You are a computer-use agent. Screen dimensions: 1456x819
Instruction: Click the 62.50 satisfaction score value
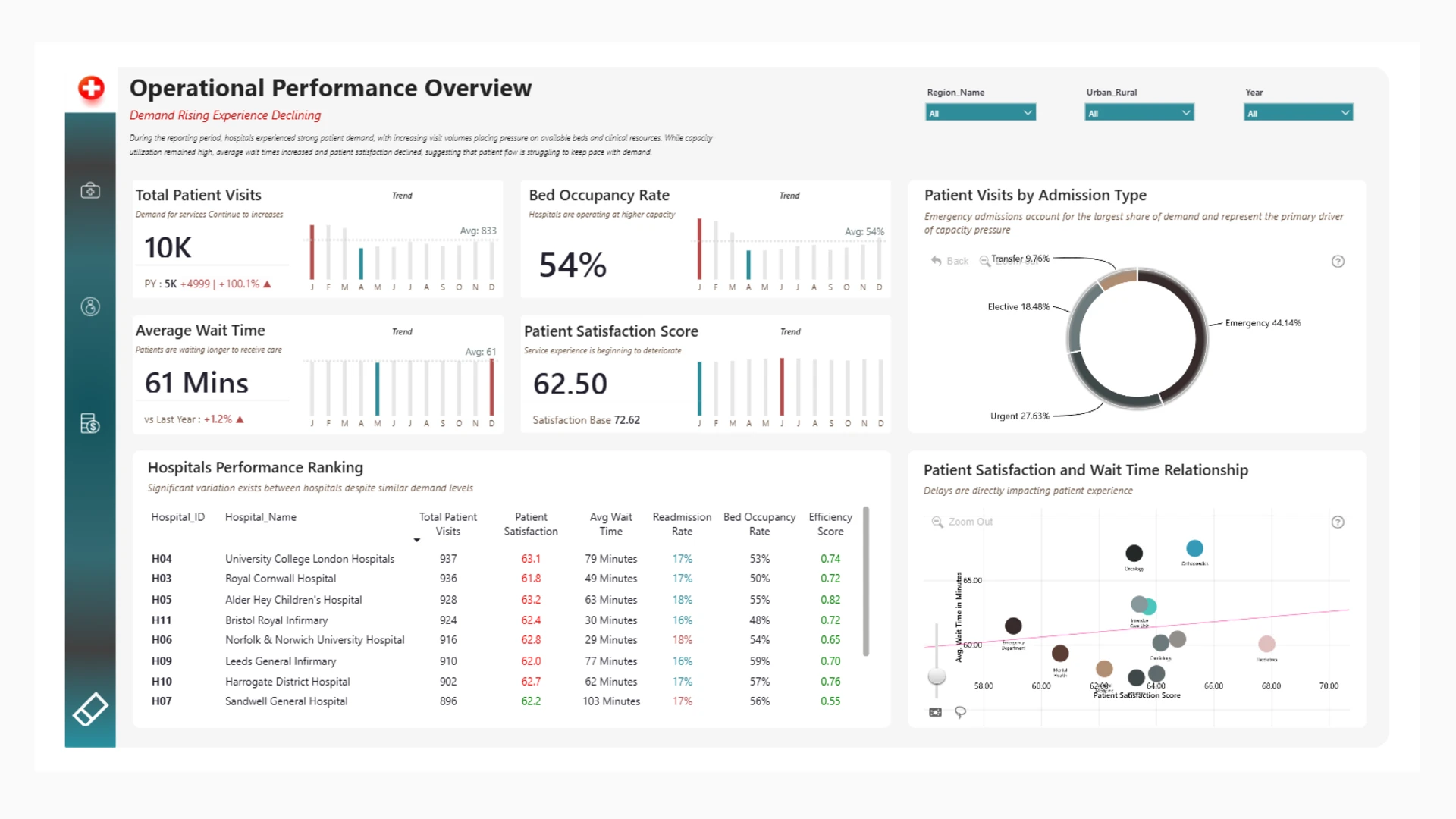point(570,384)
